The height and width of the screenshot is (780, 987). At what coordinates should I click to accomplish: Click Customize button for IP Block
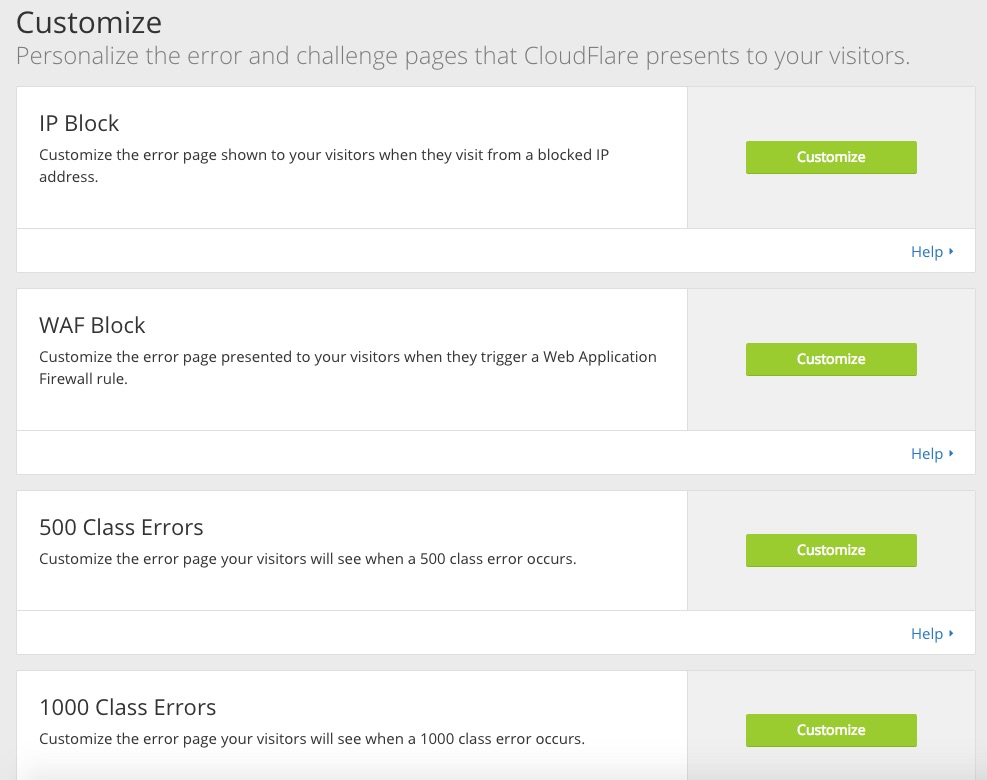[x=831, y=157]
